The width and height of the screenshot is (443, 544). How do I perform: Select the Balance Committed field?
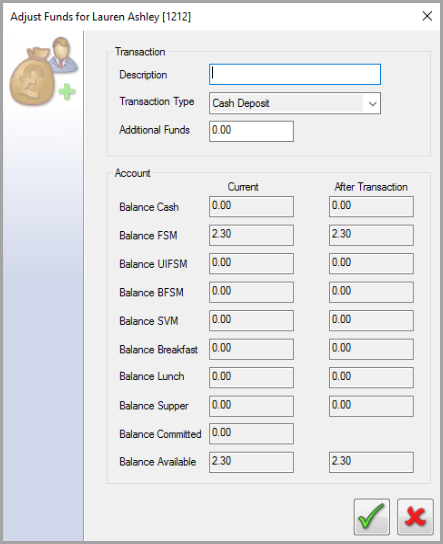coord(251,434)
